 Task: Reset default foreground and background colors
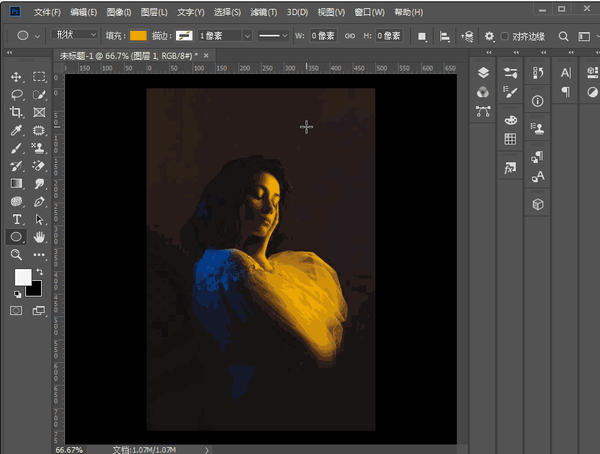pyautogui.click(x=17, y=294)
